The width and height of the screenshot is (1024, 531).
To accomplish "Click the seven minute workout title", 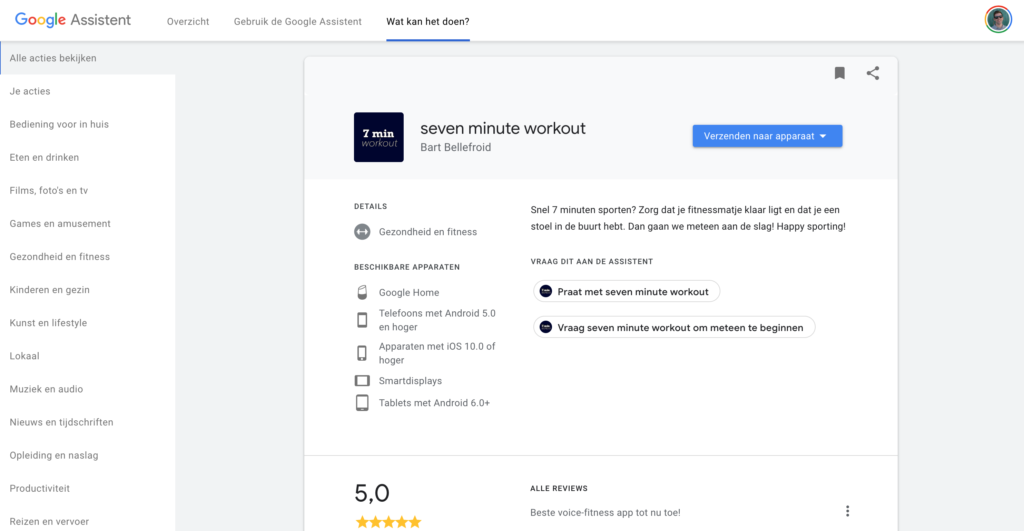I will [503, 128].
